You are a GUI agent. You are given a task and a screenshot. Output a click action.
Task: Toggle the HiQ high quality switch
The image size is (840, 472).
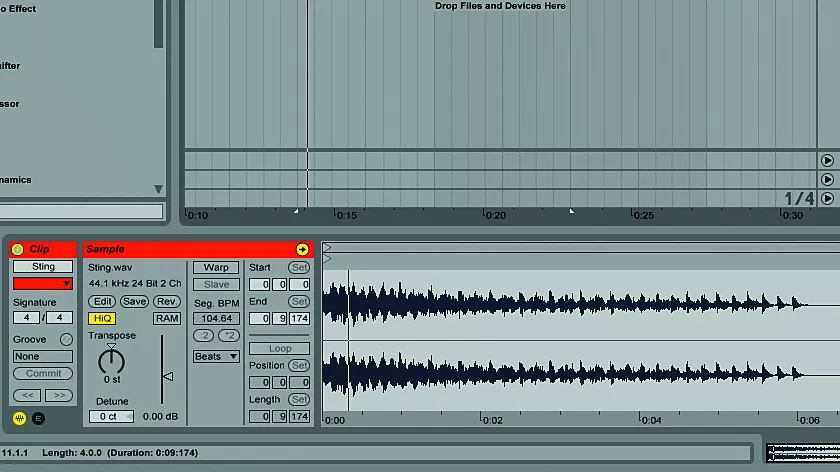102,318
